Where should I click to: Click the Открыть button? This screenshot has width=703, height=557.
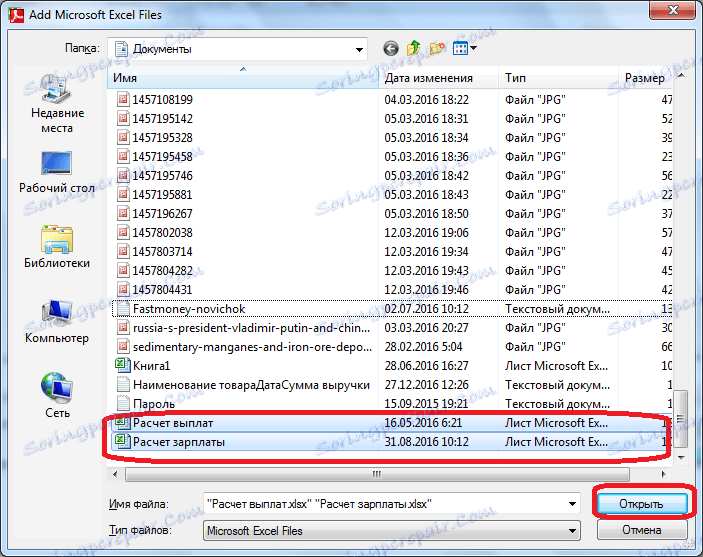(x=642, y=504)
